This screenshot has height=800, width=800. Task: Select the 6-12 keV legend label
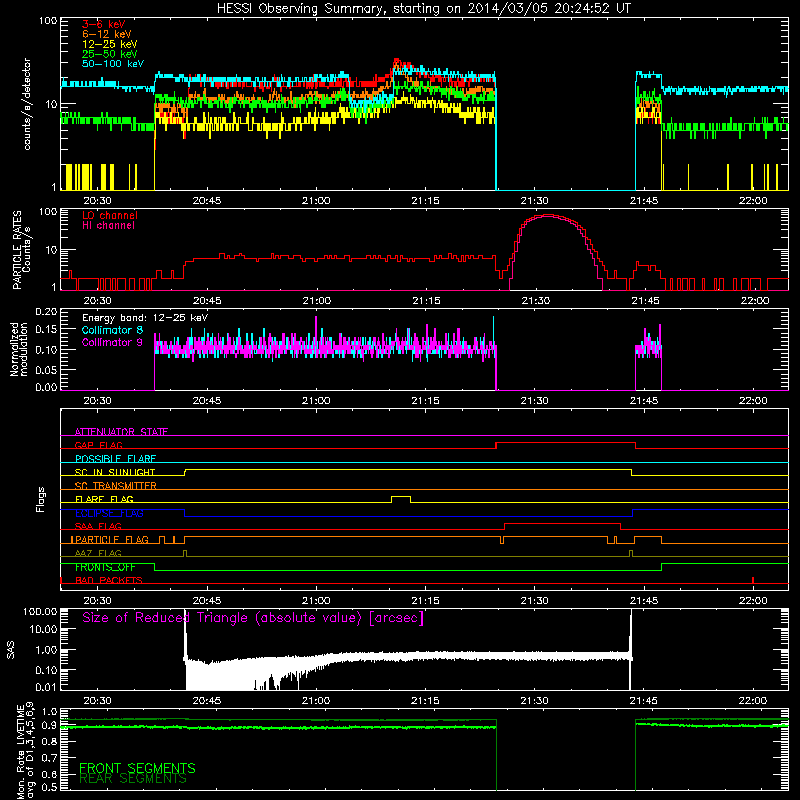point(107,34)
